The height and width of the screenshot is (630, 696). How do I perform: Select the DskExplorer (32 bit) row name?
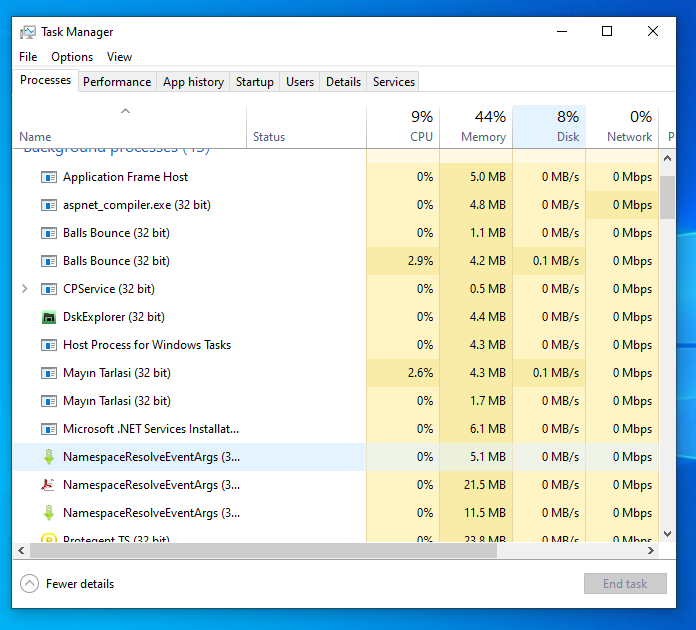114,317
